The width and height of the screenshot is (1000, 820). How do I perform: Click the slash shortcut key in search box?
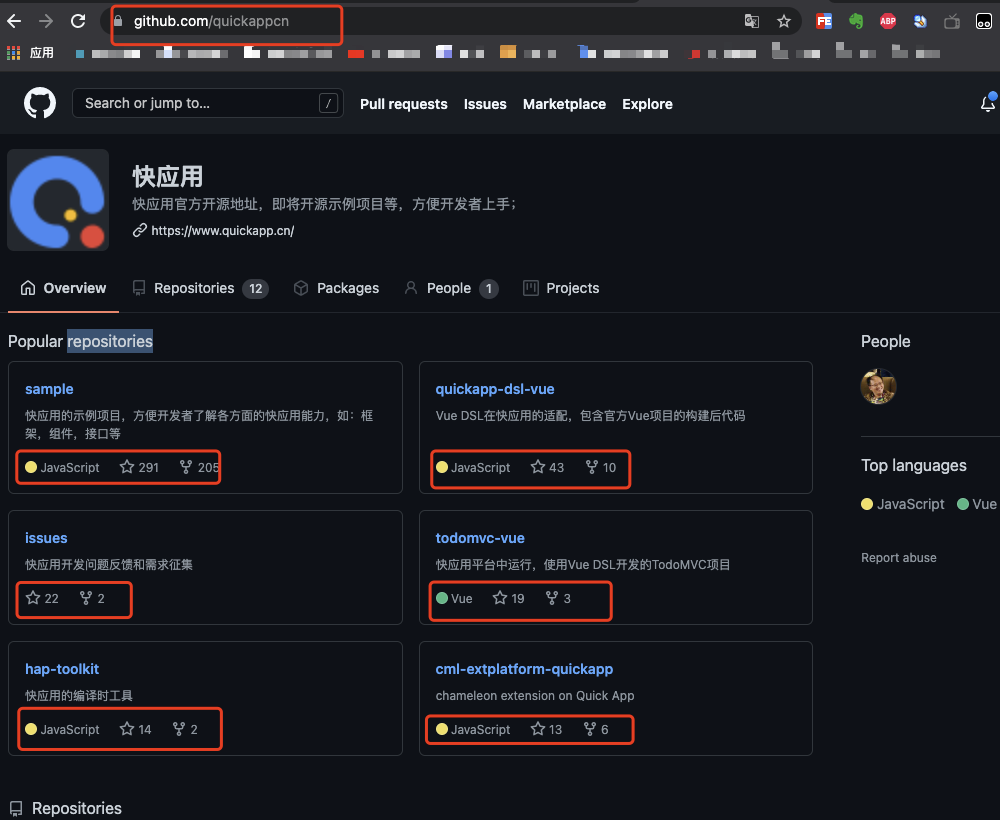click(x=328, y=103)
